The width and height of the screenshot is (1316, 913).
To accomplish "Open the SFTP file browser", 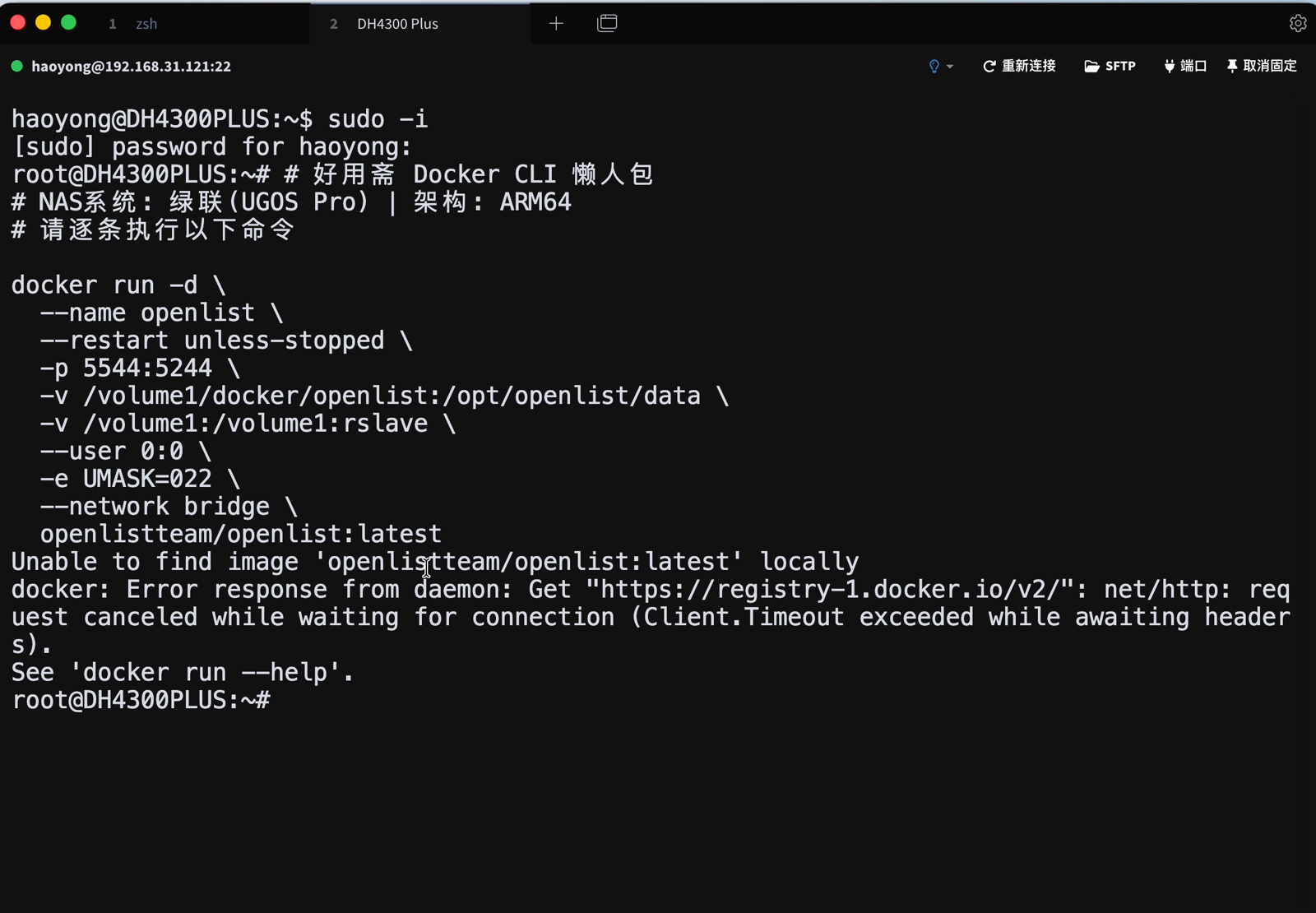I will pyautogui.click(x=1110, y=66).
